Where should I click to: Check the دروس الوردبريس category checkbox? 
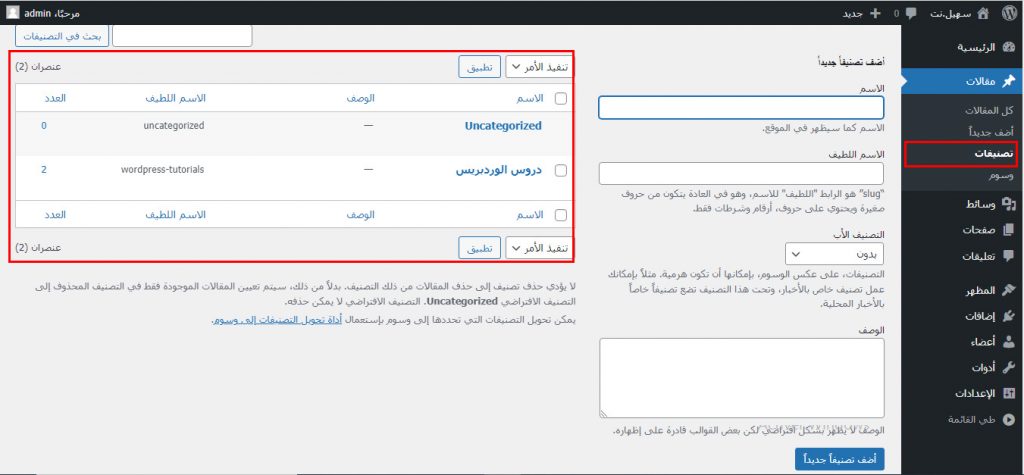point(560,171)
